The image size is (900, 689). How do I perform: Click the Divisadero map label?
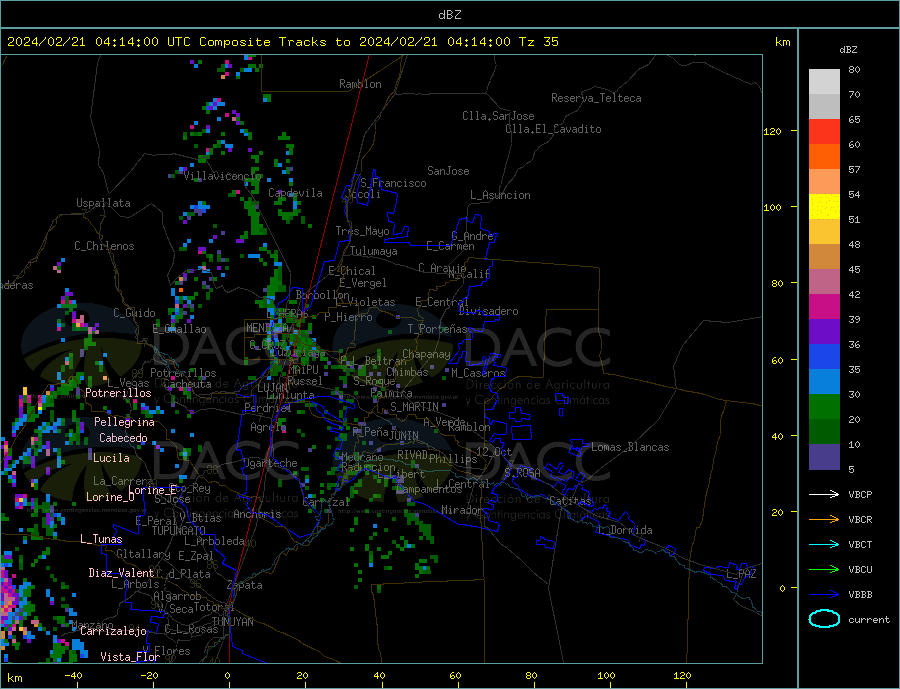click(x=488, y=311)
